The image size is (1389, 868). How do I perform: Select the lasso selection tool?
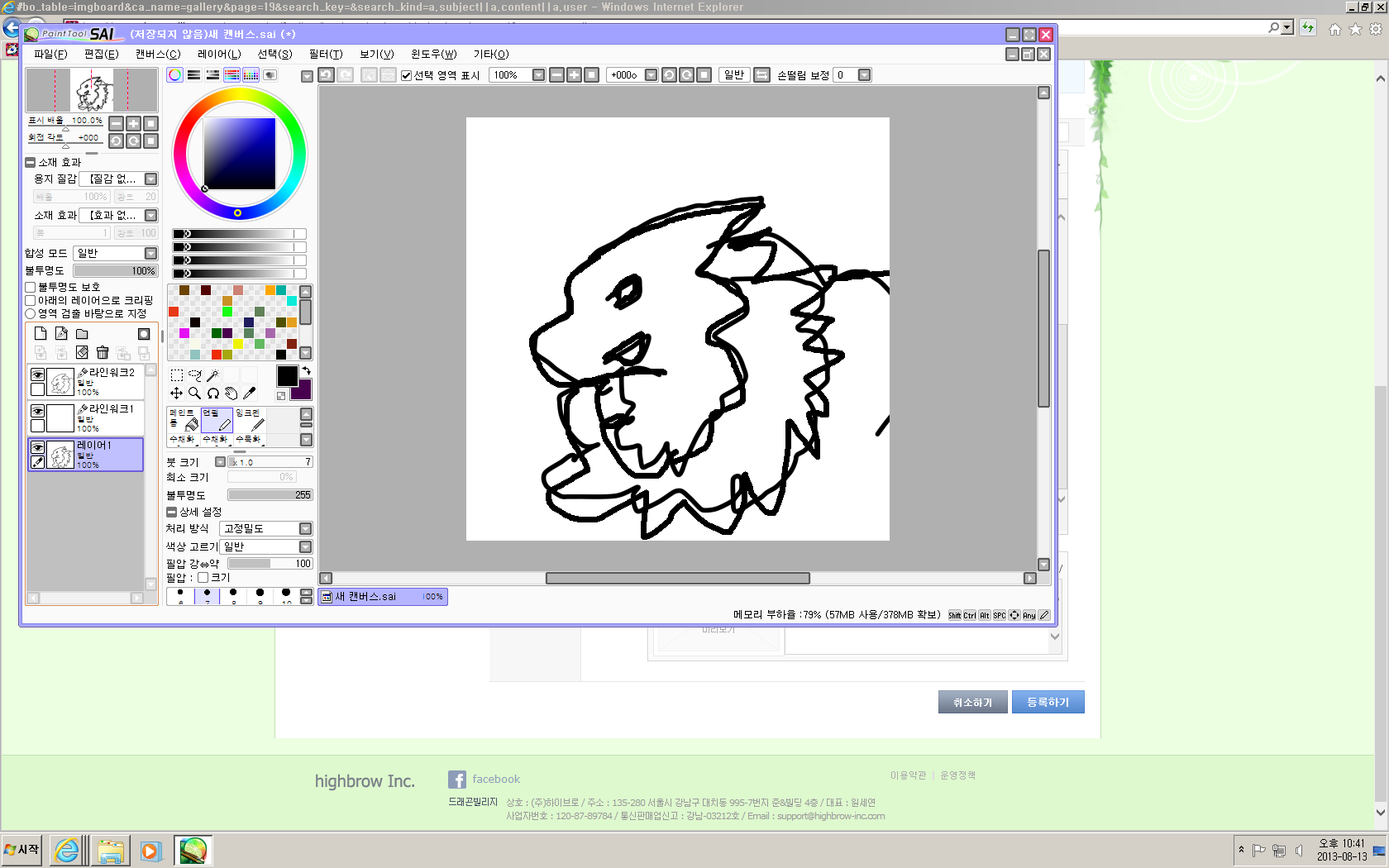click(194, 375)
